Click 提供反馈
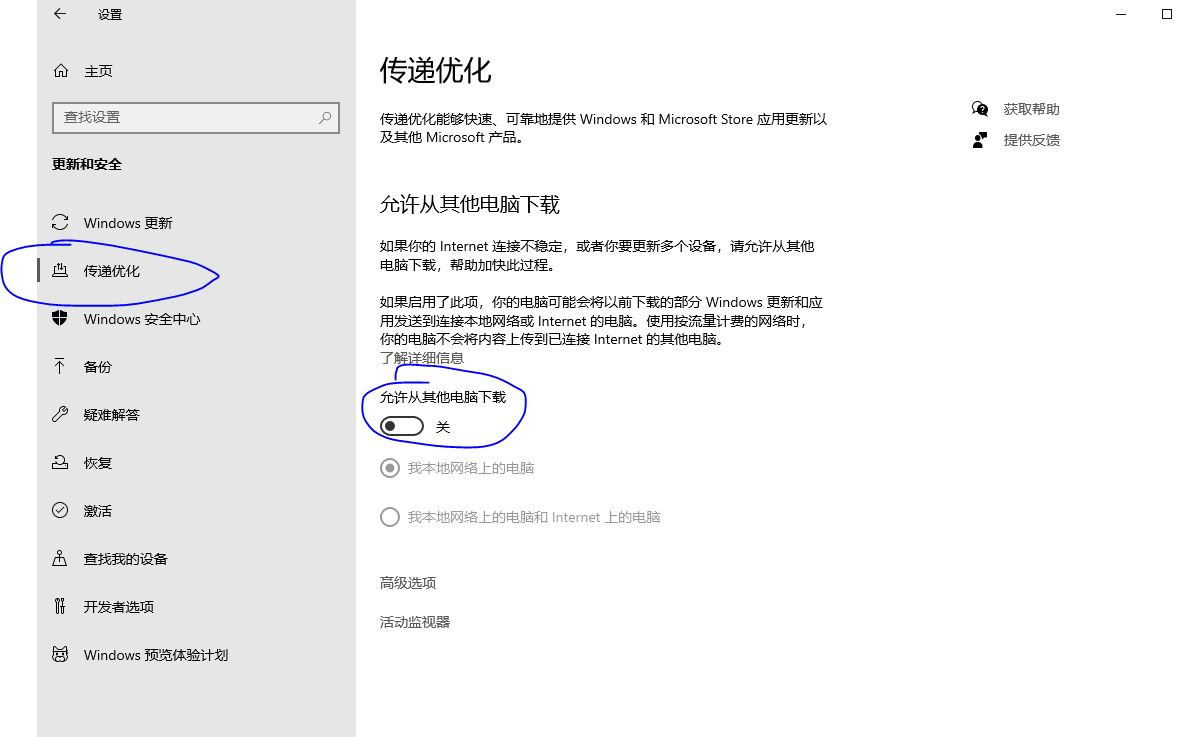The image size is (1179, 737). pos(1031,140)
